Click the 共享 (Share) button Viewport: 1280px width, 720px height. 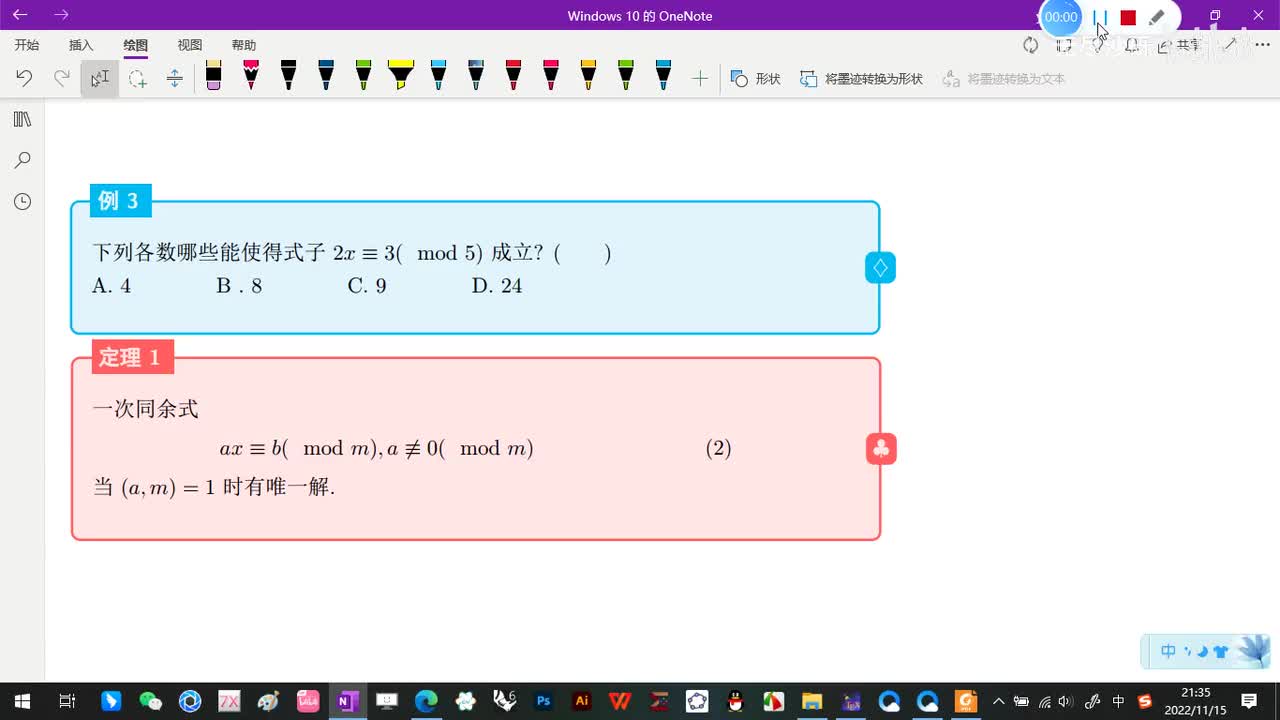(1180, 45)
